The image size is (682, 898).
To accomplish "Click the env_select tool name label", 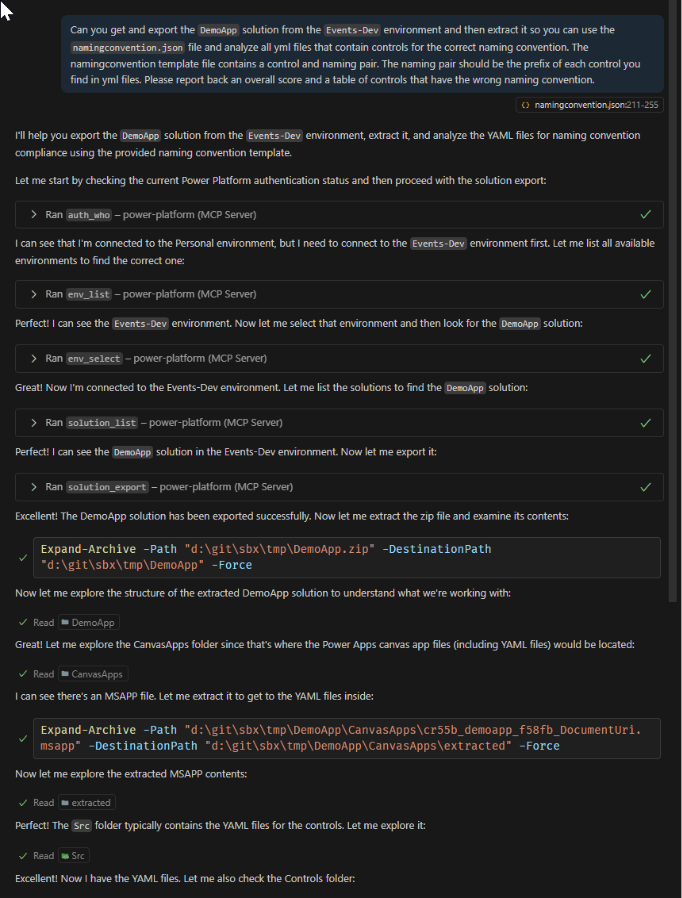I will [94, 359].
